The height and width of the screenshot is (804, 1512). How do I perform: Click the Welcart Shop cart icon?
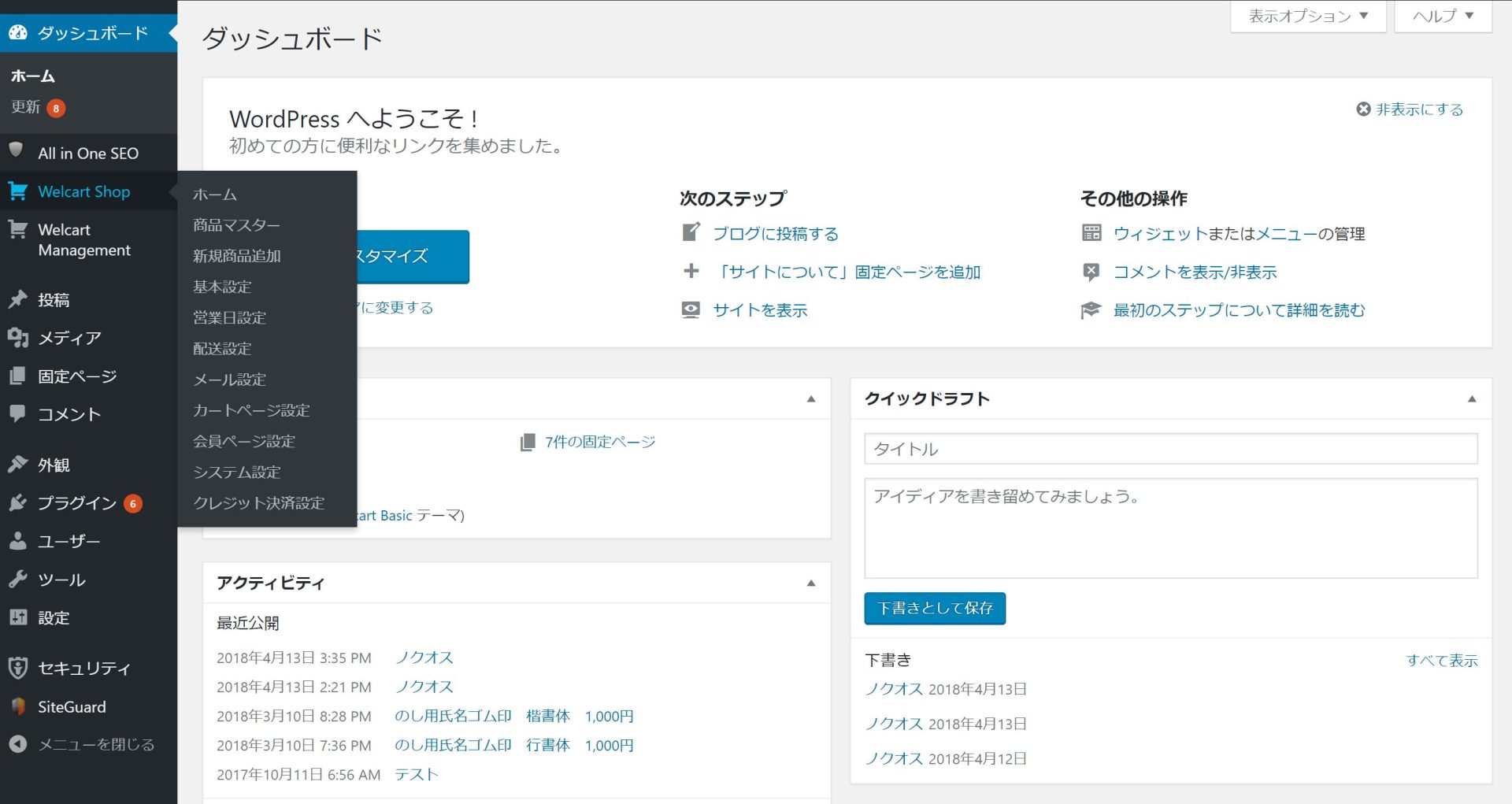pyautogui.click(x=17, y=191)
